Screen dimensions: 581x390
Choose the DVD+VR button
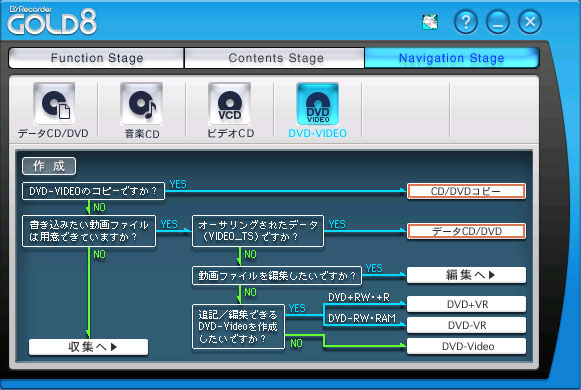[x=466, y=304]
